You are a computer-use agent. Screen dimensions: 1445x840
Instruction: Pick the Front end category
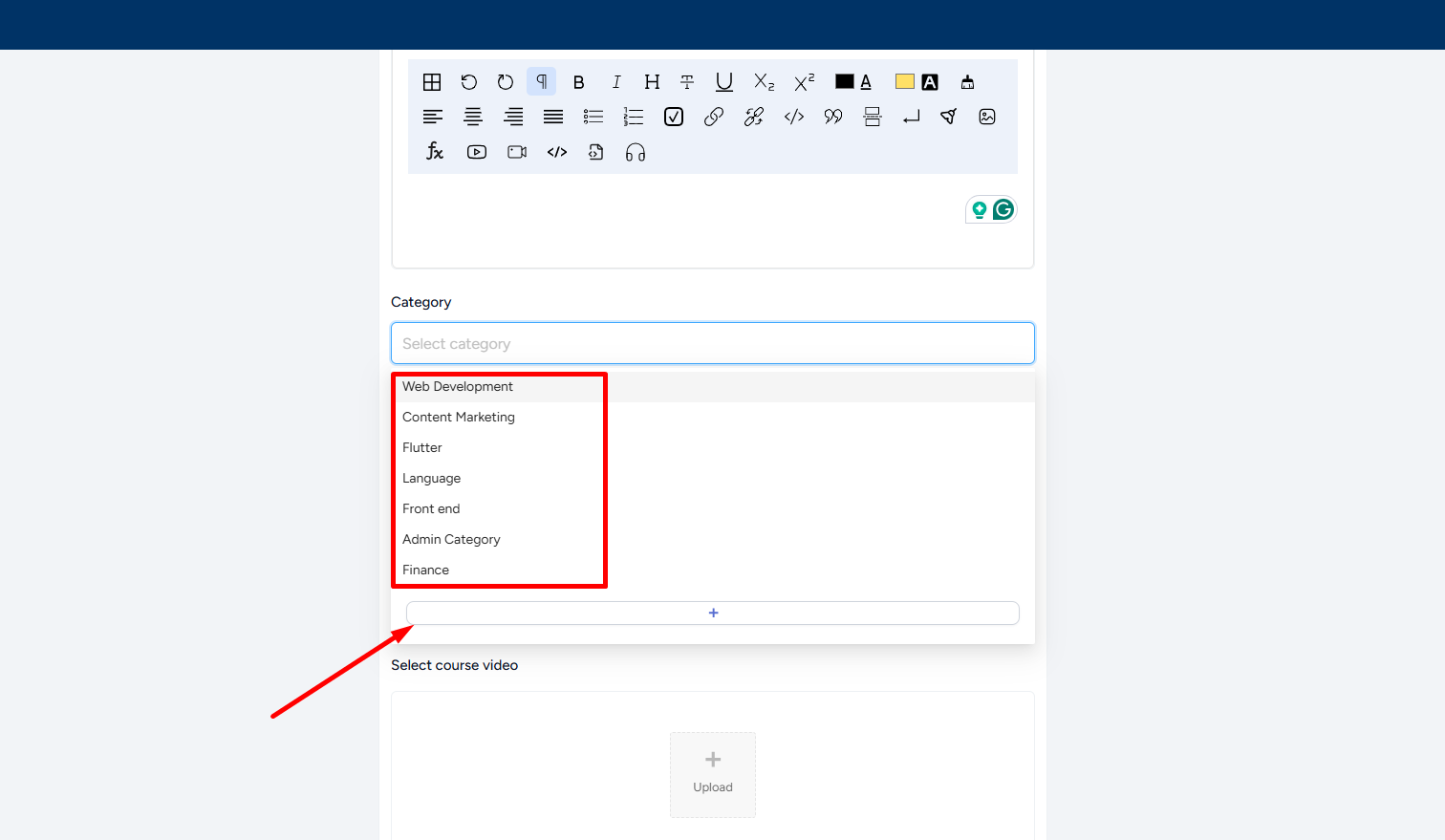coord(713,508)
